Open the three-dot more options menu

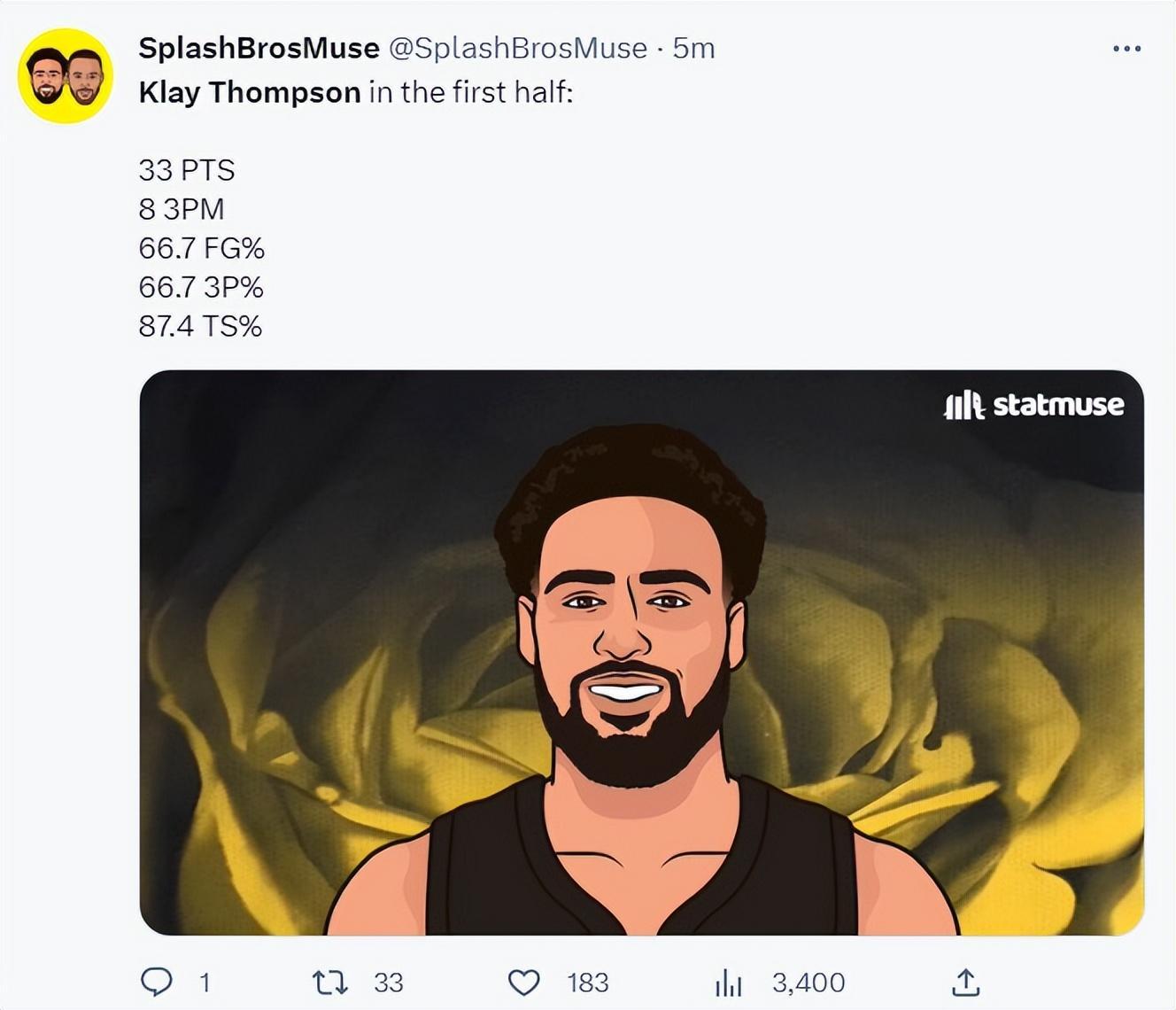[x=1126, y=49]
